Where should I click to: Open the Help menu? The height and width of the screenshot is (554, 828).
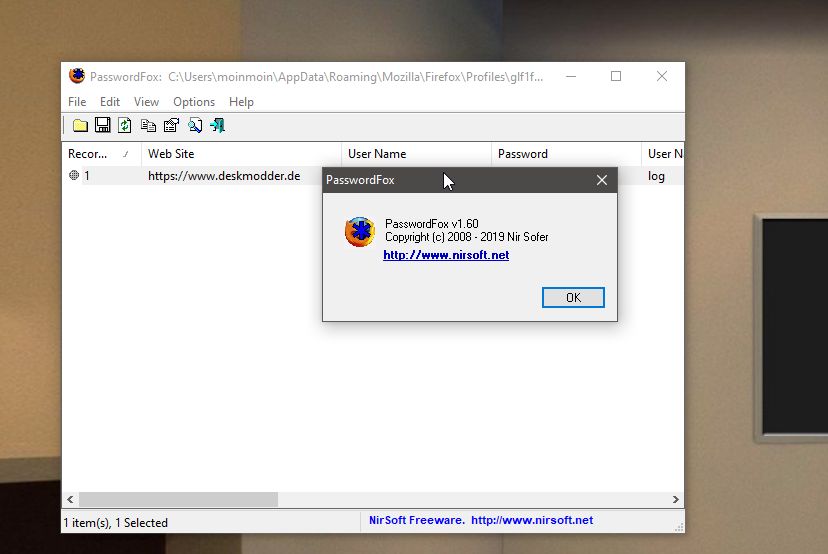[241, 101]
